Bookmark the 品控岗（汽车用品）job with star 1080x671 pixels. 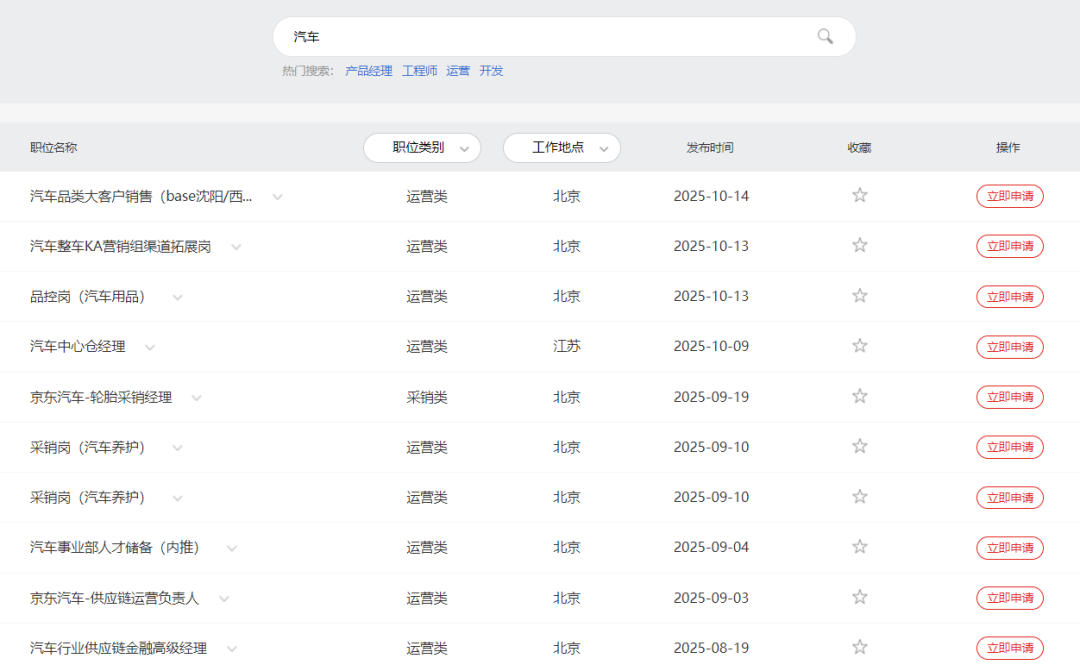pos(859,296)
